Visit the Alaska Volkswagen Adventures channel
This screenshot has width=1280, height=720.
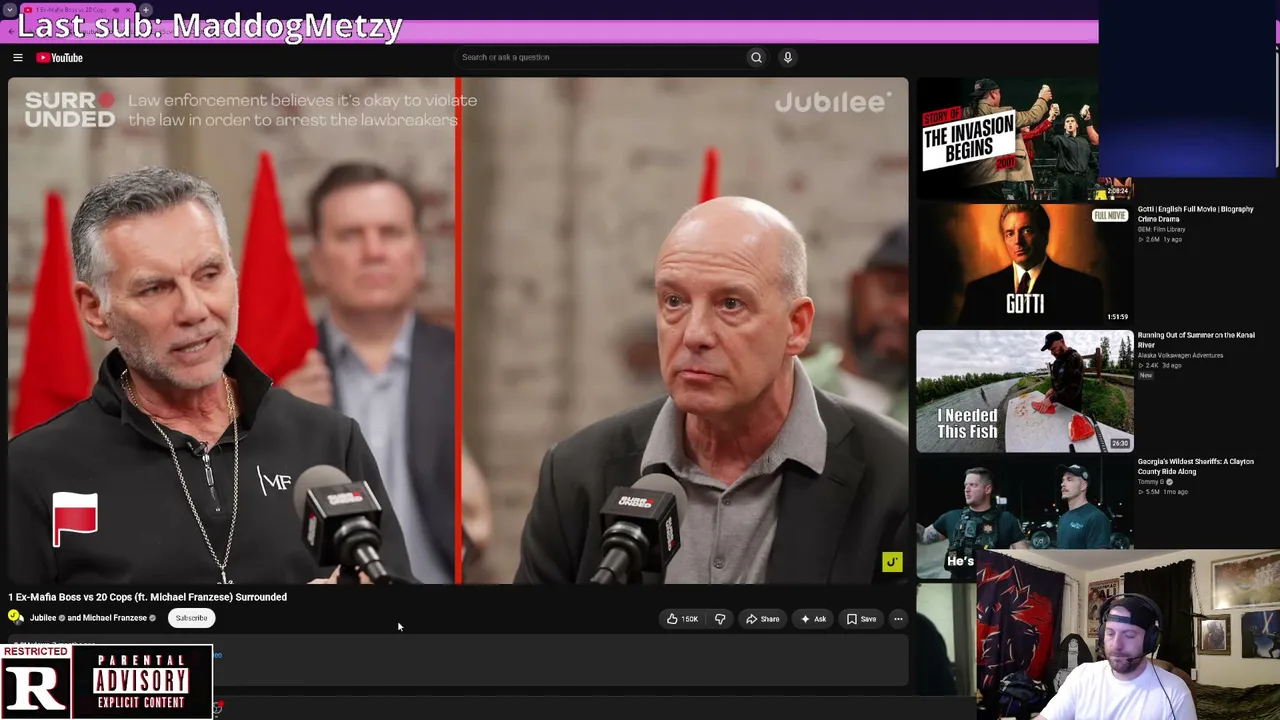point(1180,356)
